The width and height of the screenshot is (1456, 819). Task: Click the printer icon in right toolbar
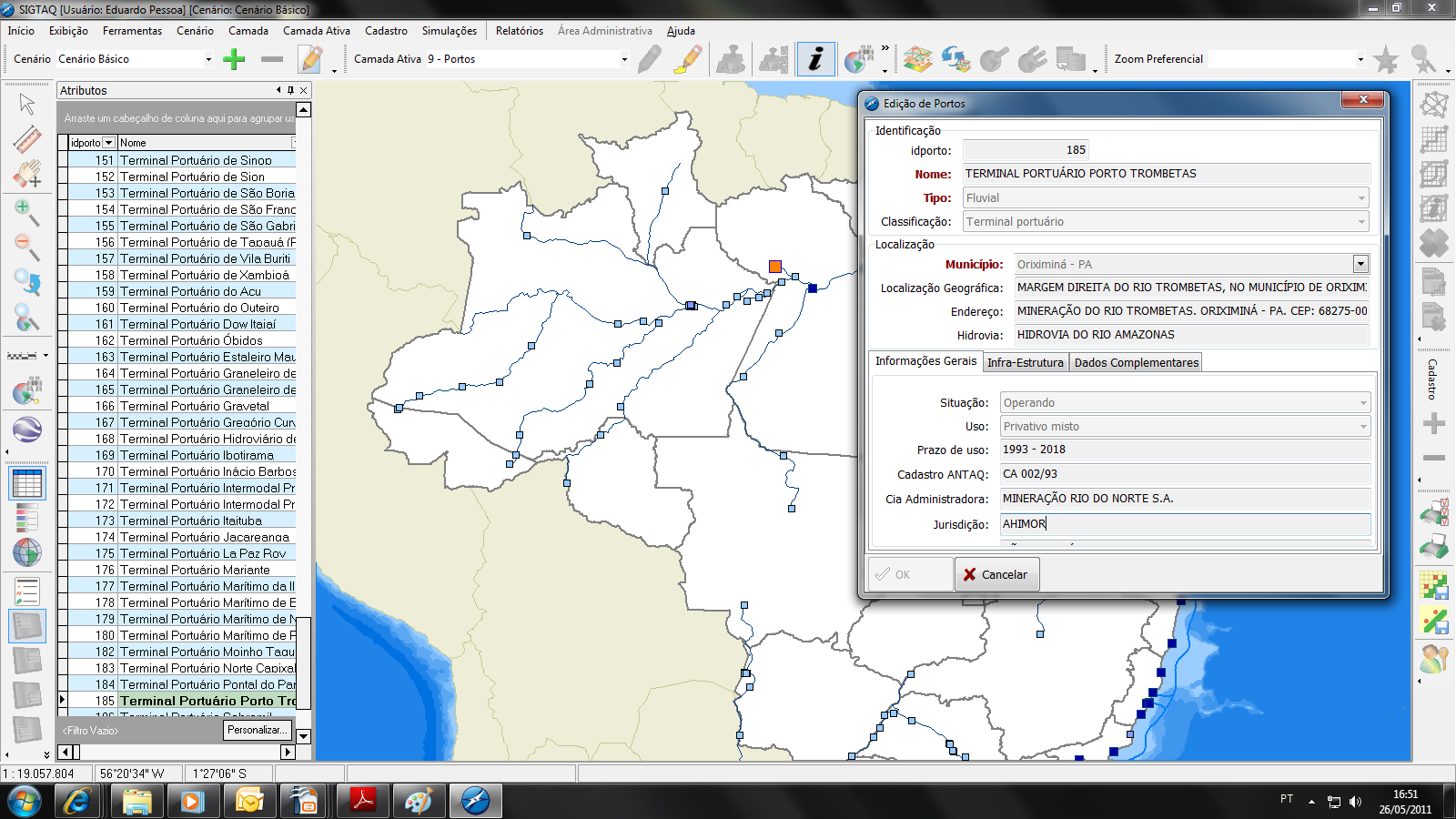[x=1434, y=546]
